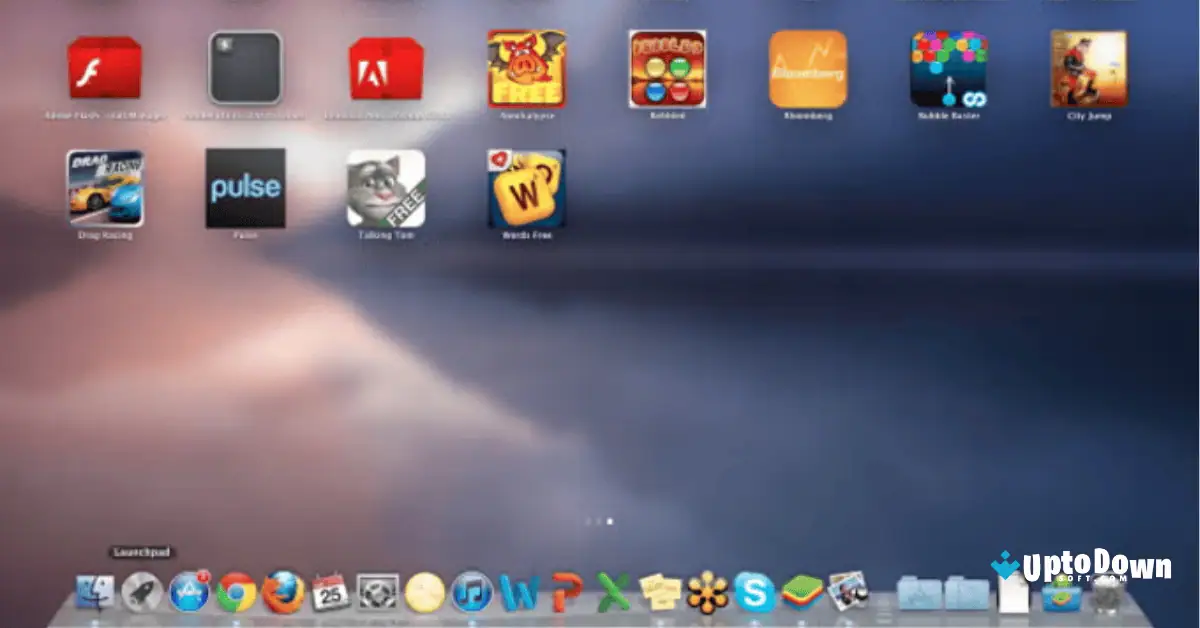Open the Adobe Flash Player installer icon

point(105,72)
